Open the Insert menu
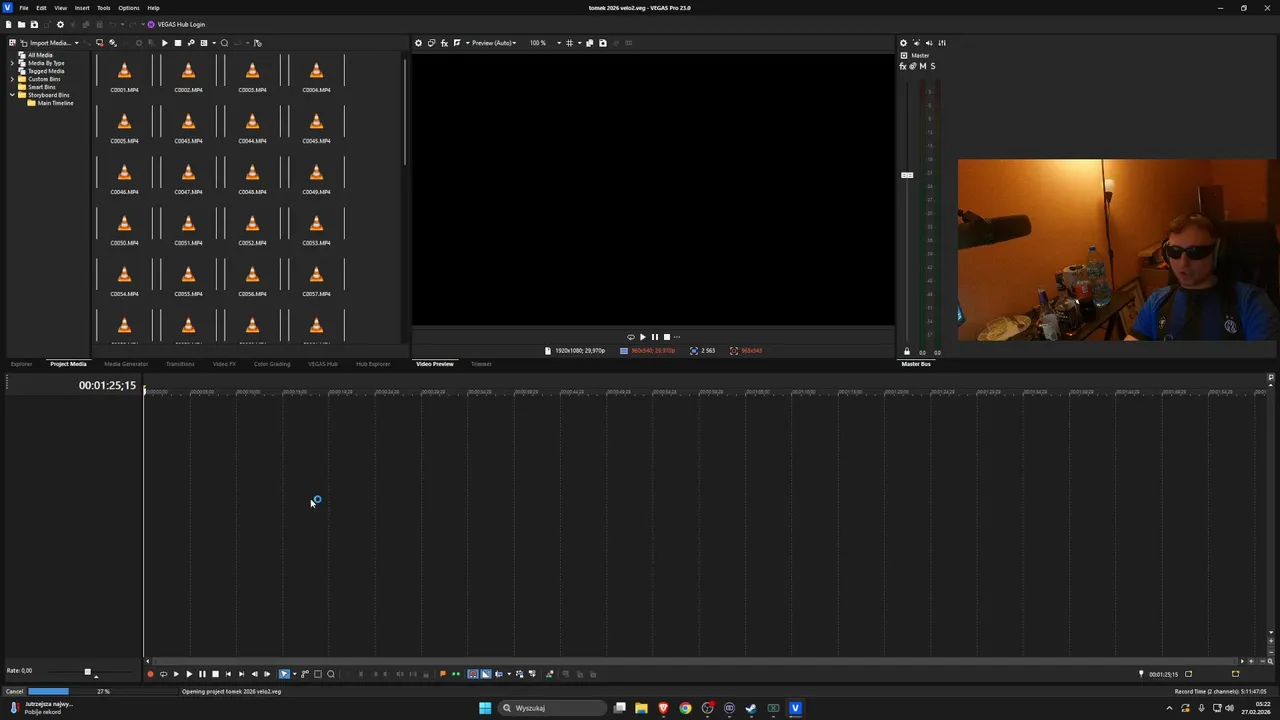This screenshot has width=1280, height=720. click(82, 8)
